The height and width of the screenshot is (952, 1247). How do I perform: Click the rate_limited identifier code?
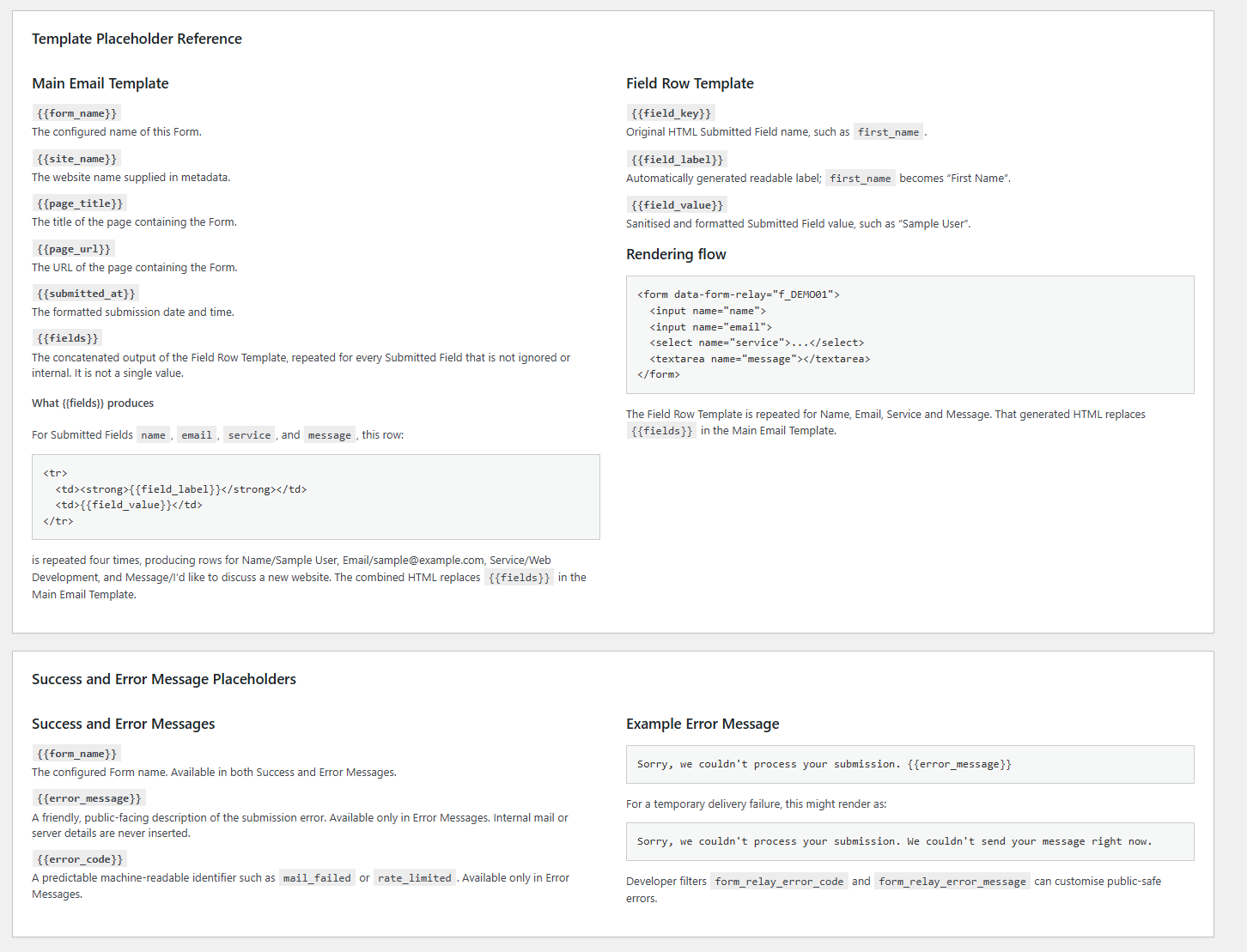tap(415, 878)
